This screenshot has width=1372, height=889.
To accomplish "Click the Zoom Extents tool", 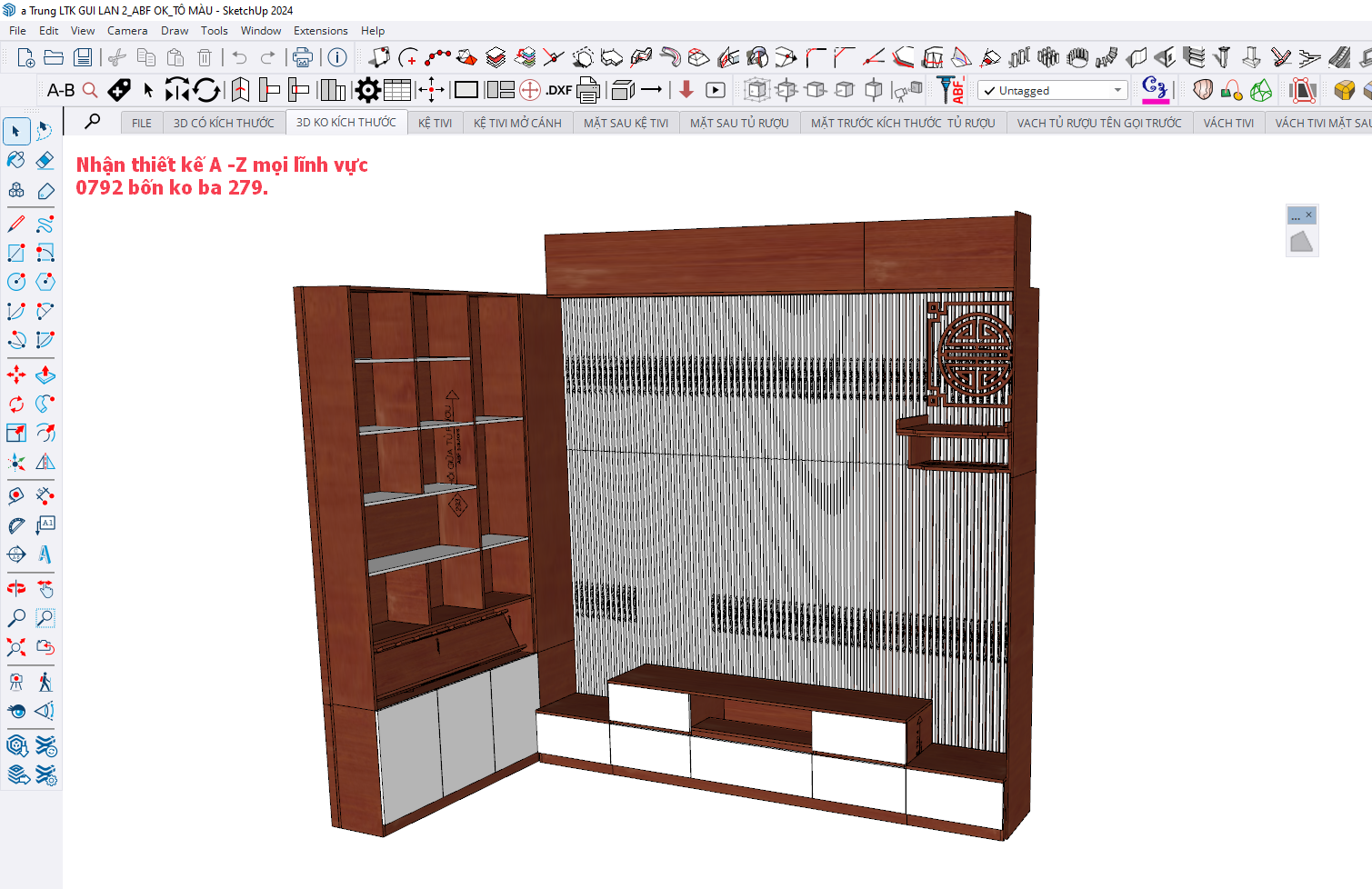I will coord(16,647).
